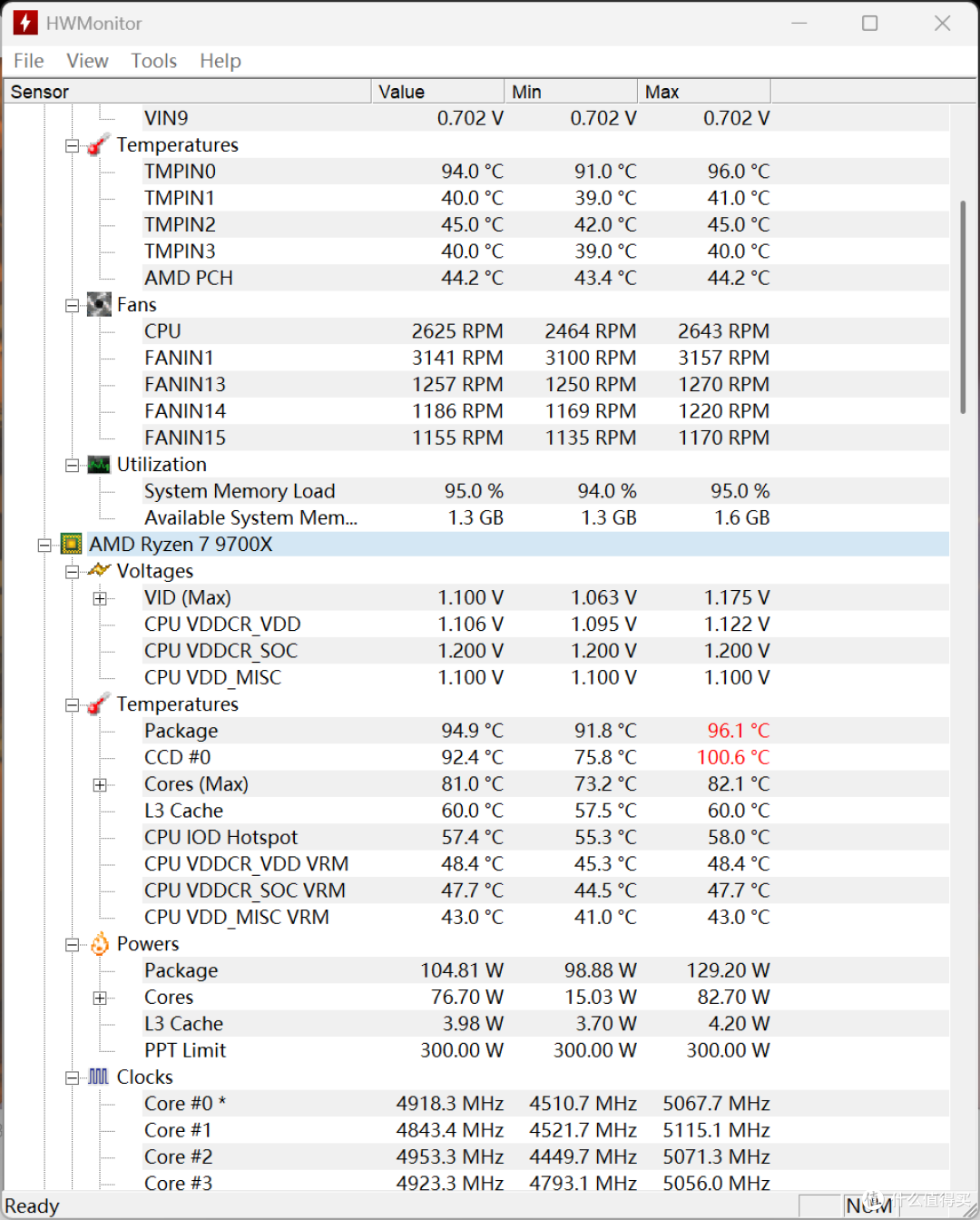The image size is (980, 1220).
Task: Click the flame icon beside Powers
Action: click(99, 944)
